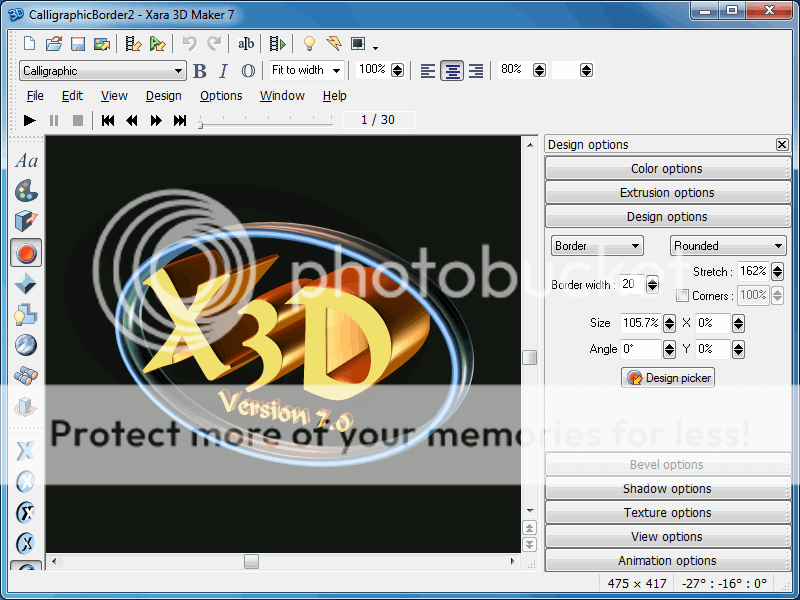Click the open file folder icon
800x600 pixels.
tap(54, 44)
